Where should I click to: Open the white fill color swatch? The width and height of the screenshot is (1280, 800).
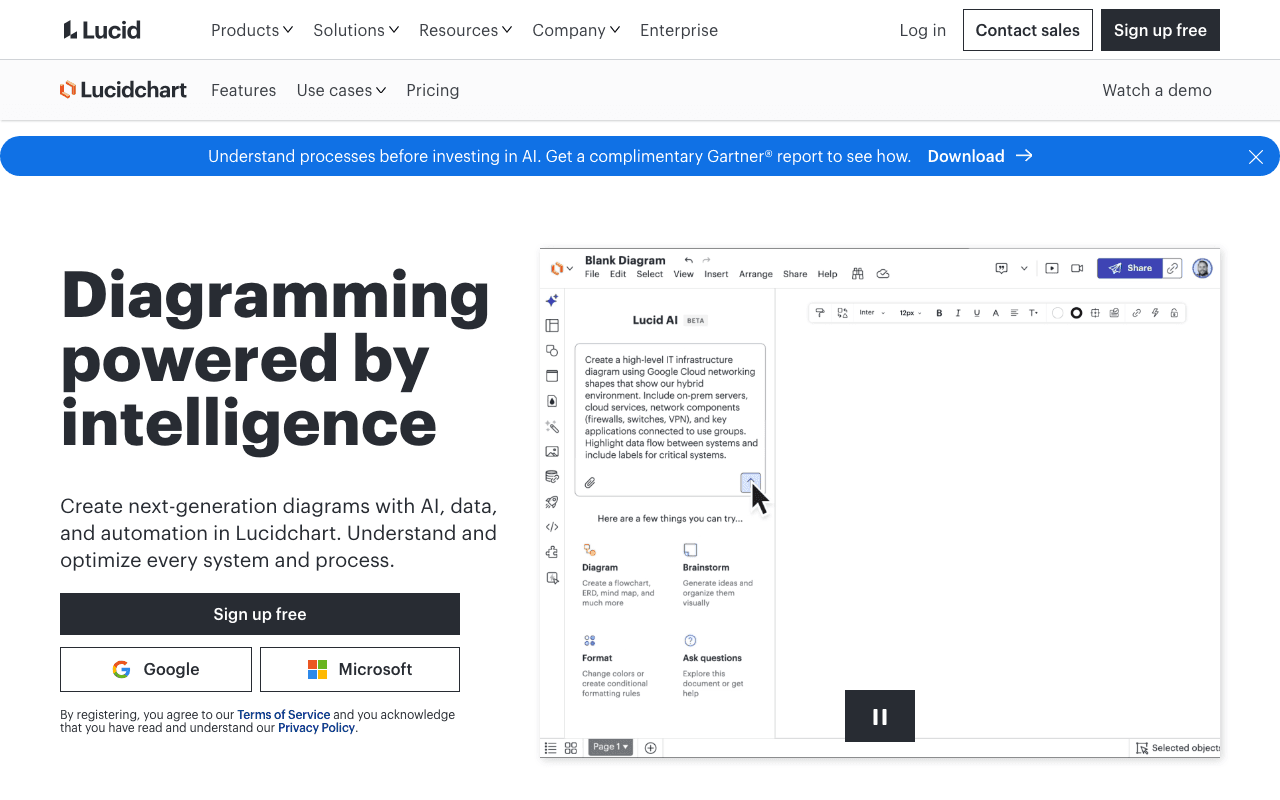(x=1057, y=313)
